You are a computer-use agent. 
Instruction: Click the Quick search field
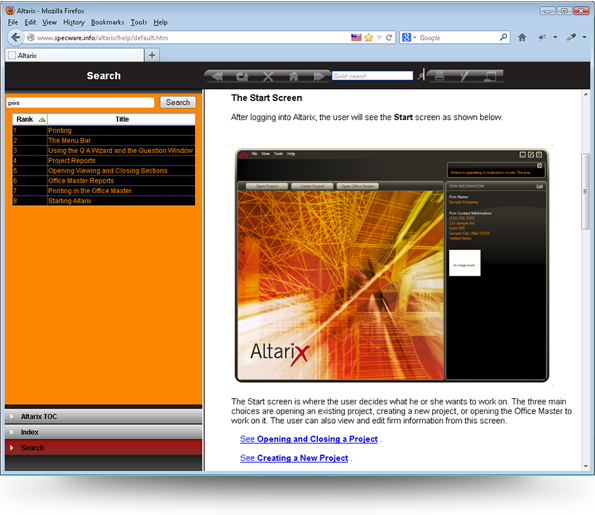point(372,76)
